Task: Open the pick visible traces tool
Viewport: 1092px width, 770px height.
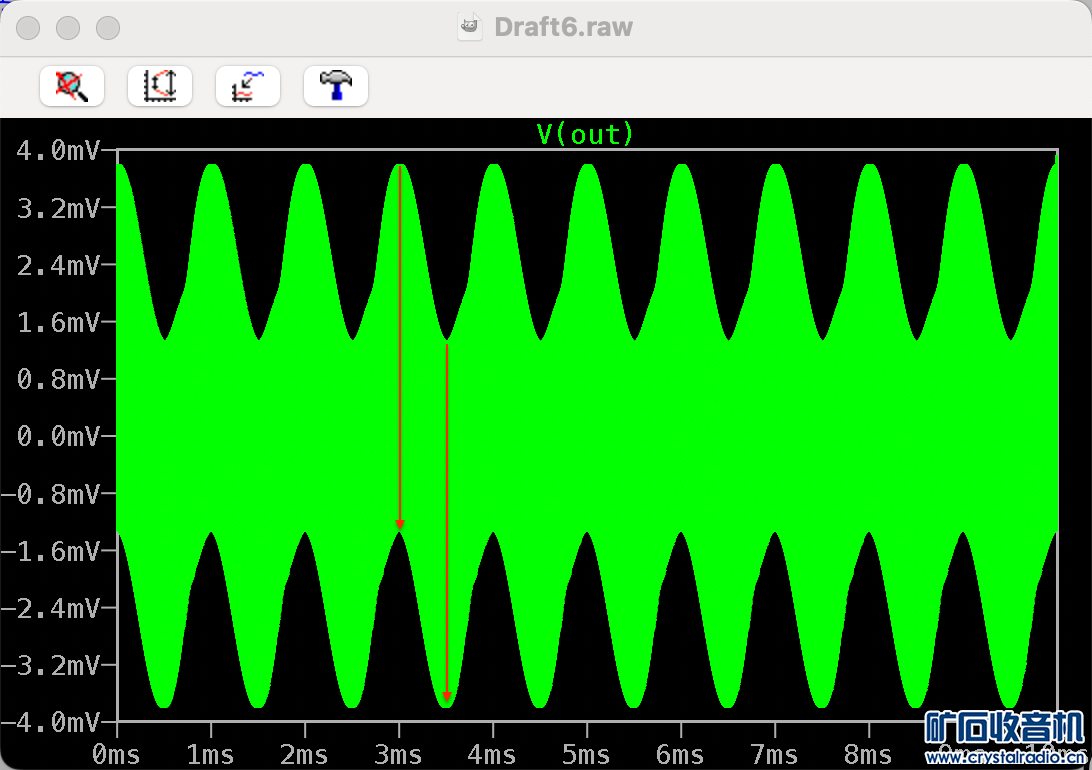Action: click(247, 86)
